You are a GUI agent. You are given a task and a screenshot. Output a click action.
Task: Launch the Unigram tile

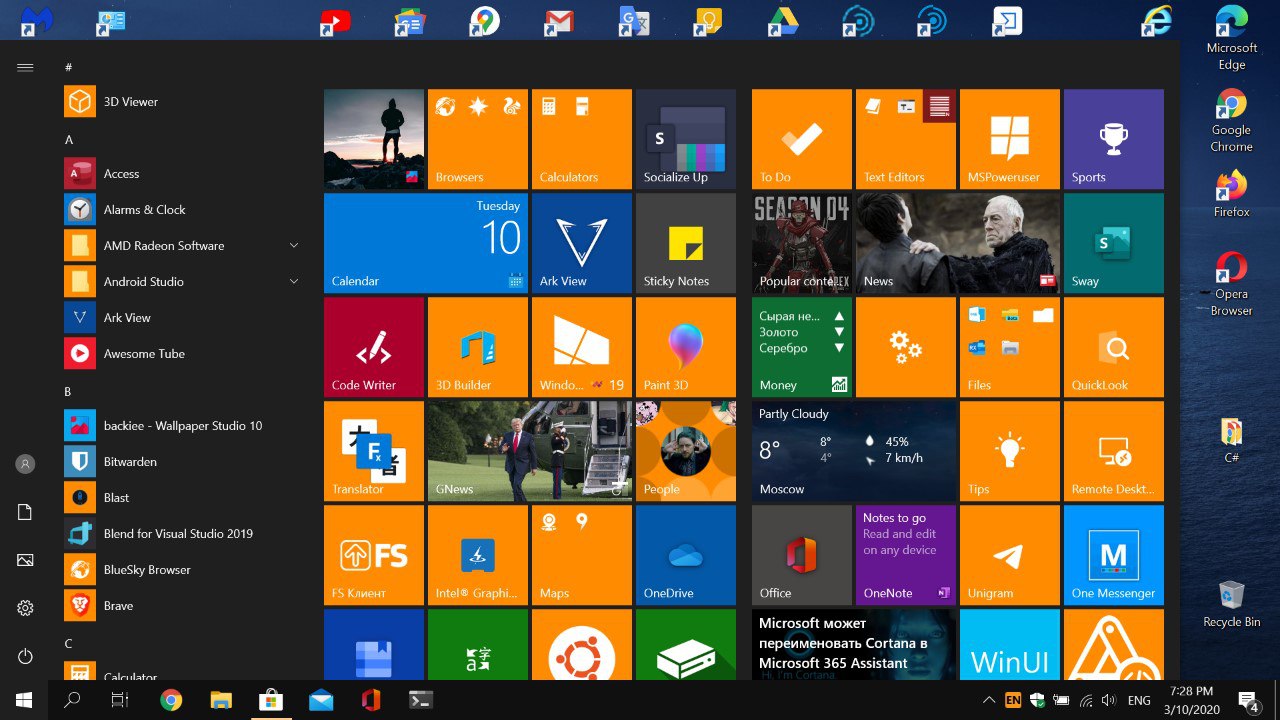click(1010, 555)
